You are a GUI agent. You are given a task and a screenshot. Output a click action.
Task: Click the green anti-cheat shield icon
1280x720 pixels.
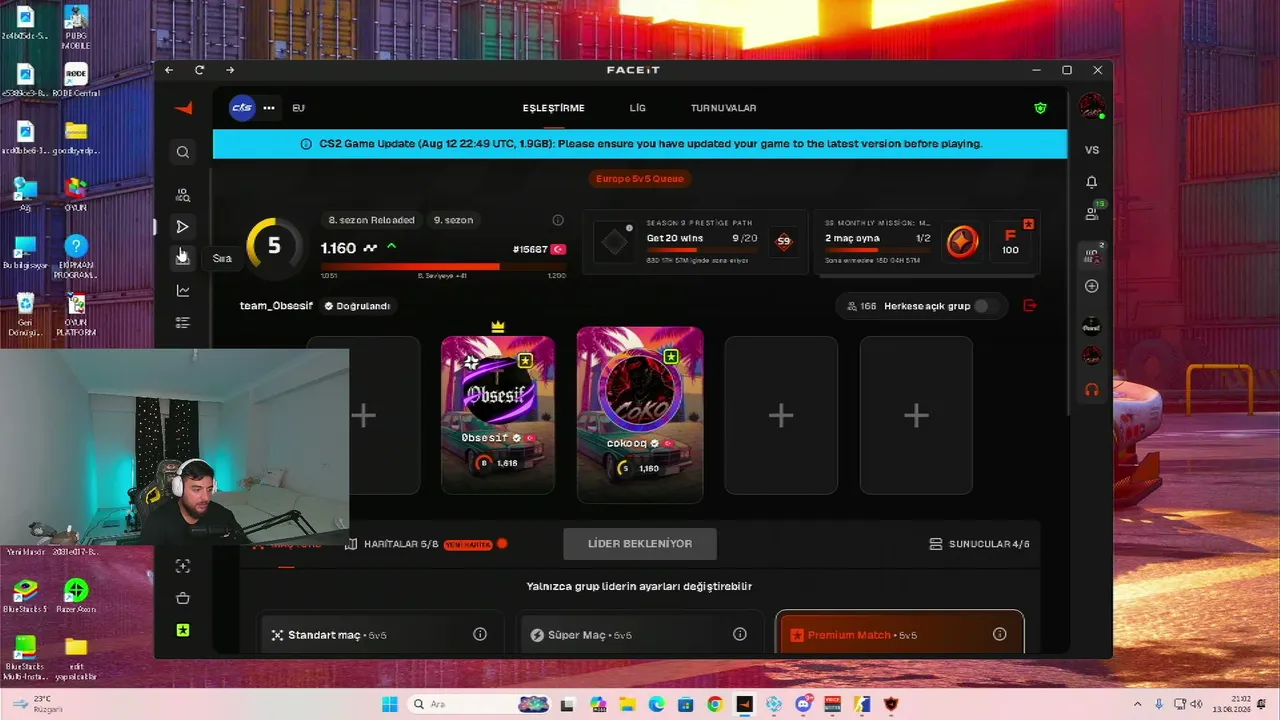click(1040, 108)
